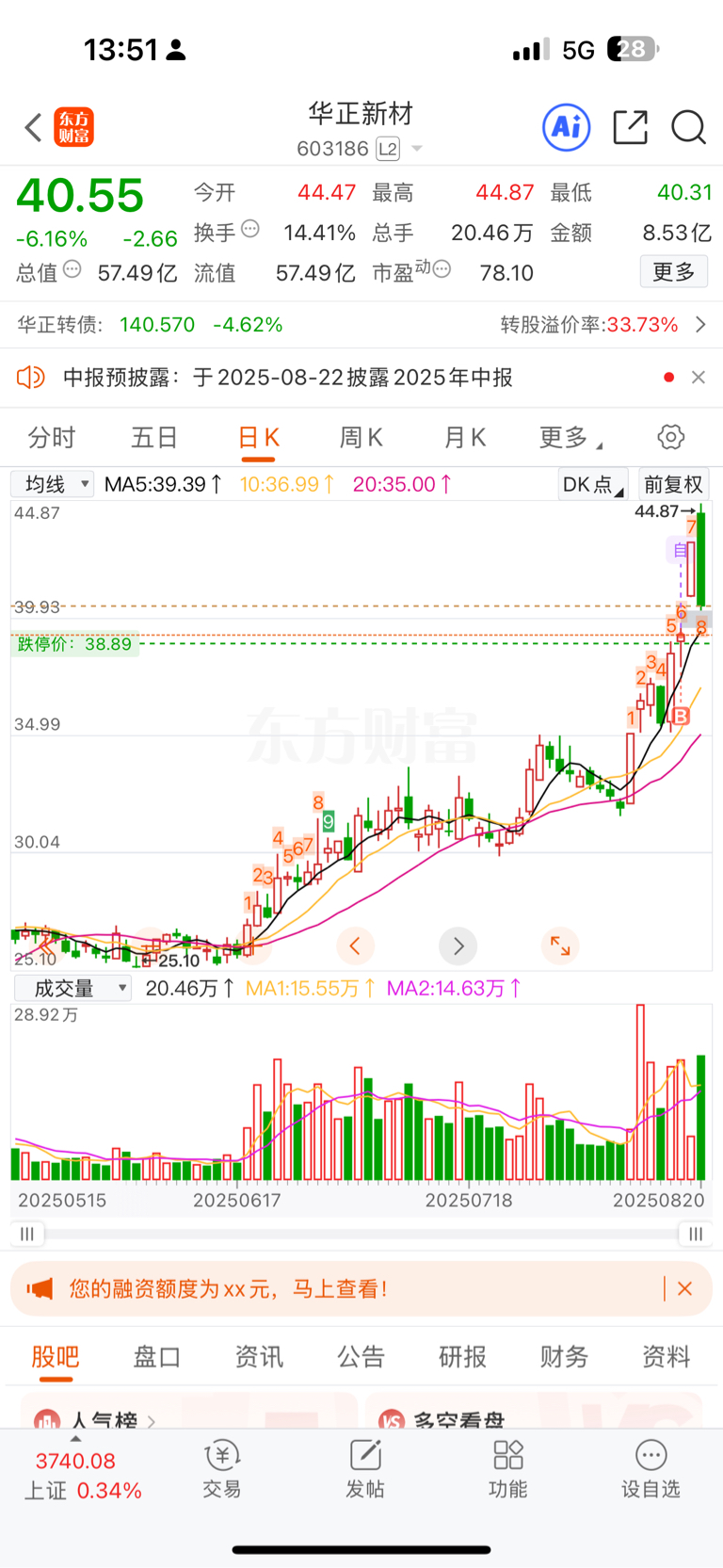Switch to the 月K tab
Image resolution: width=723 pixels, height=1568 pixels.
[x=465, y=437]
